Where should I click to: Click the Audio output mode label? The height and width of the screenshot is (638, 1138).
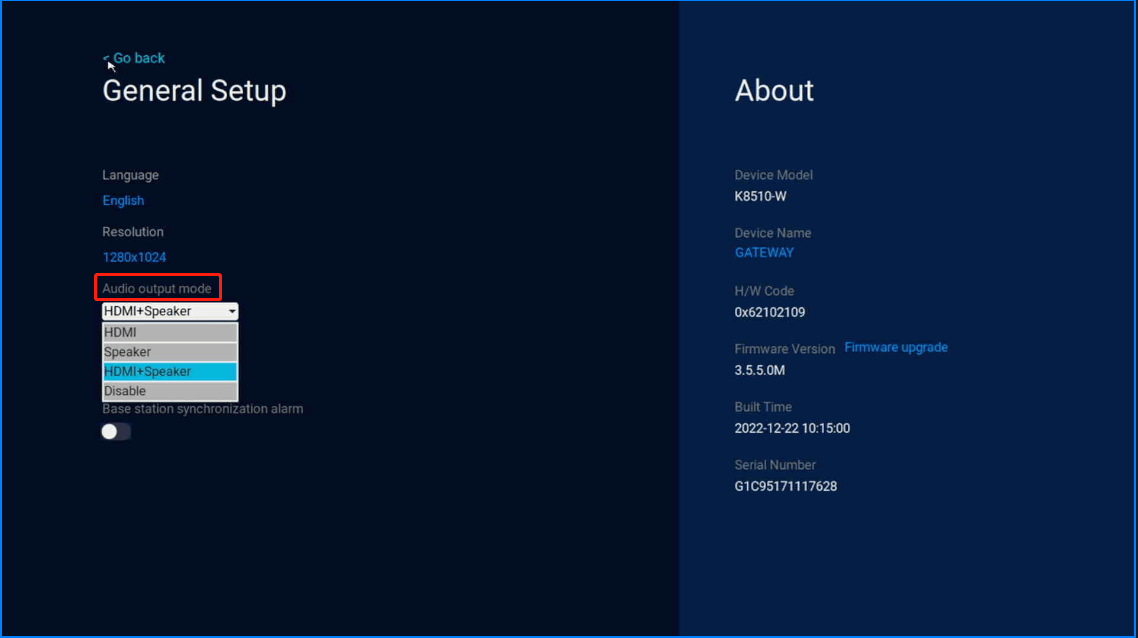click(157, 289)
